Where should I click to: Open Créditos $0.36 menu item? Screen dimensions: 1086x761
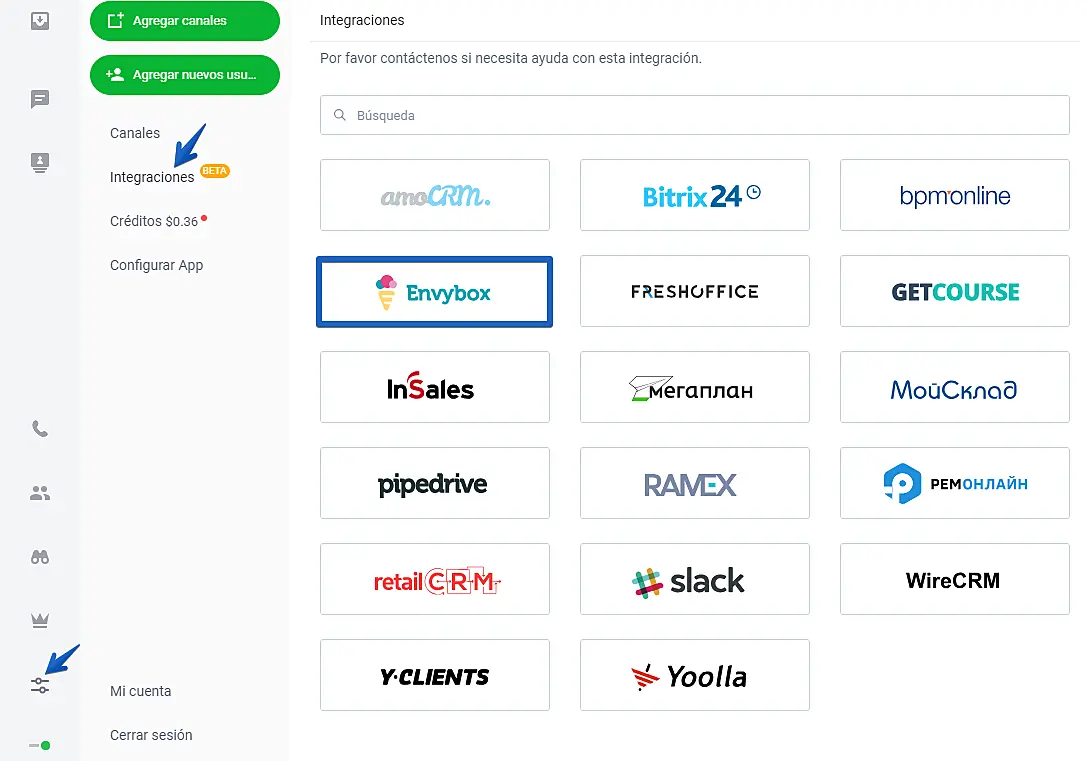tap(154, 222)
